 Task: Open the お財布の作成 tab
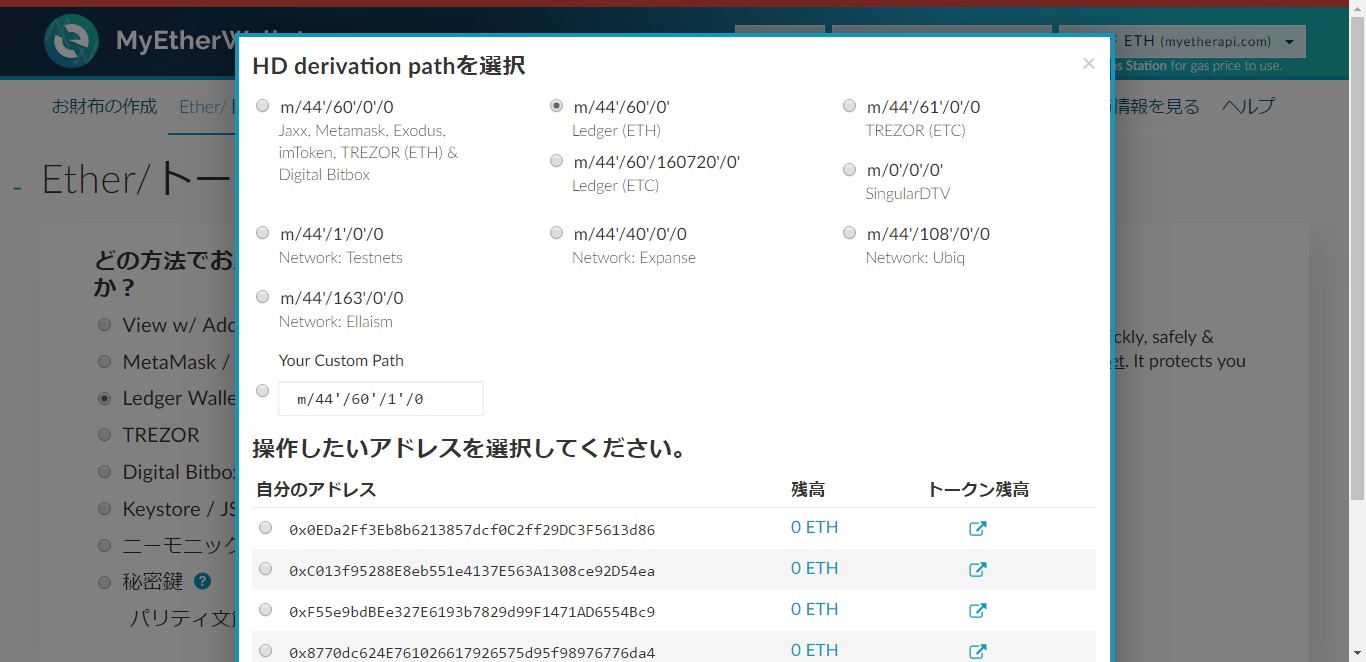click(x=104, y=106)
